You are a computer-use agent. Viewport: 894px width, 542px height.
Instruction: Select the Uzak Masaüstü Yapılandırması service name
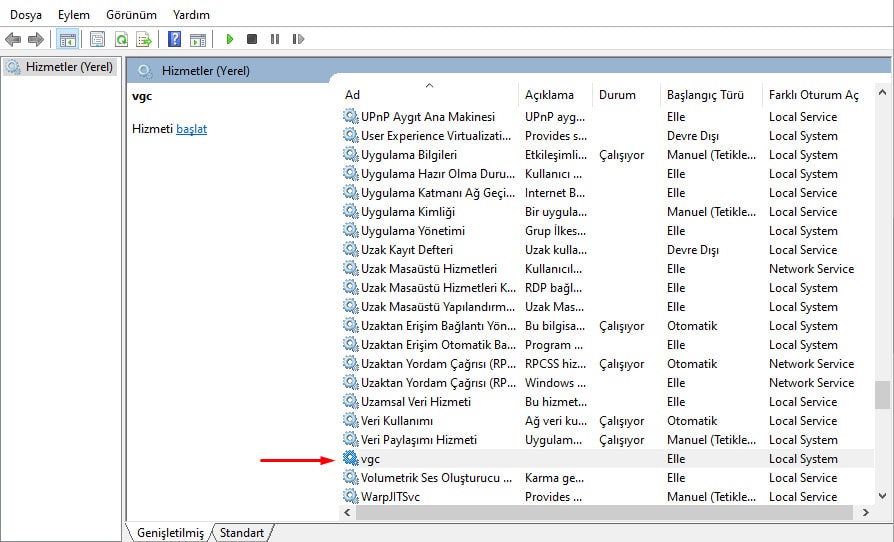coord(438,307)
